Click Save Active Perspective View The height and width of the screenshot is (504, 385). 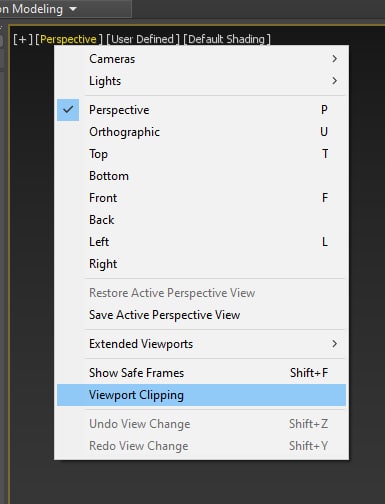coord(201,315)
